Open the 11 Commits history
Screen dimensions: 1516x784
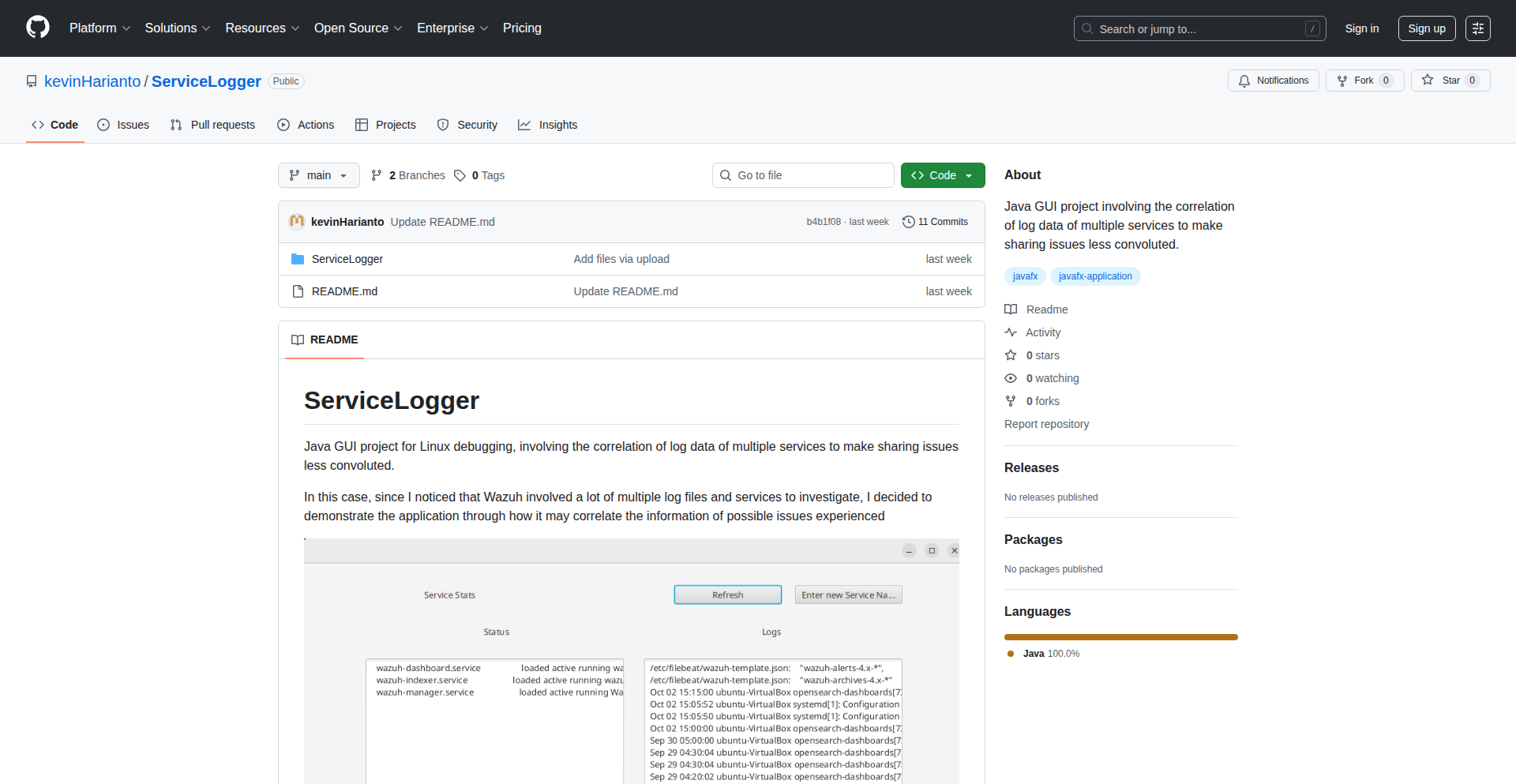point(935,222)
